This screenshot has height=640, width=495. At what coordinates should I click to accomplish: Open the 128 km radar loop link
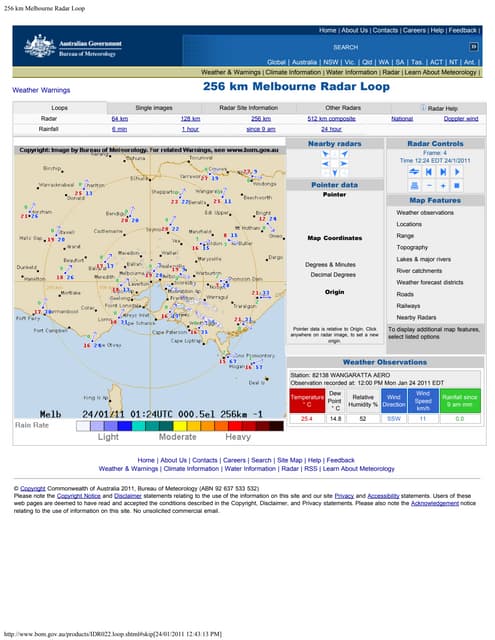[190, 119]
